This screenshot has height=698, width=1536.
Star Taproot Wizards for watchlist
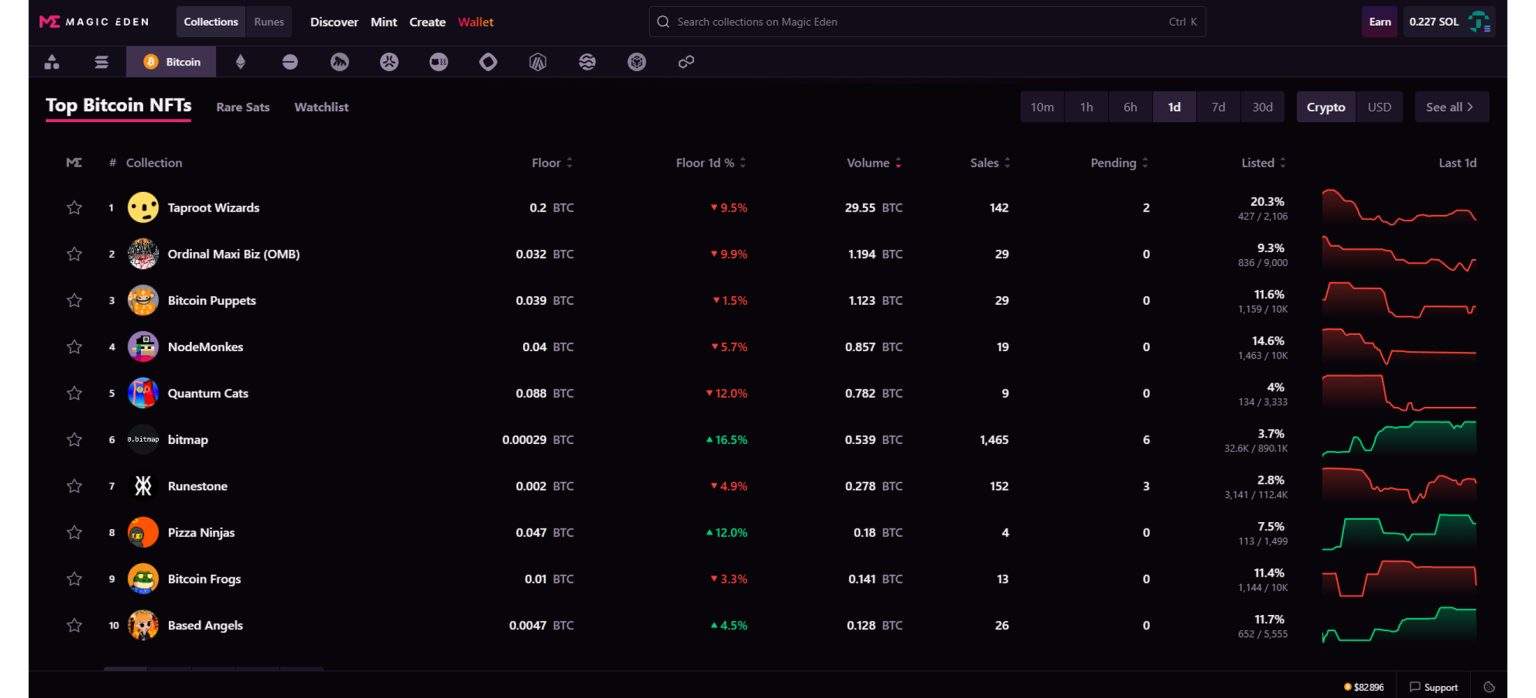(x=74, y=208)
